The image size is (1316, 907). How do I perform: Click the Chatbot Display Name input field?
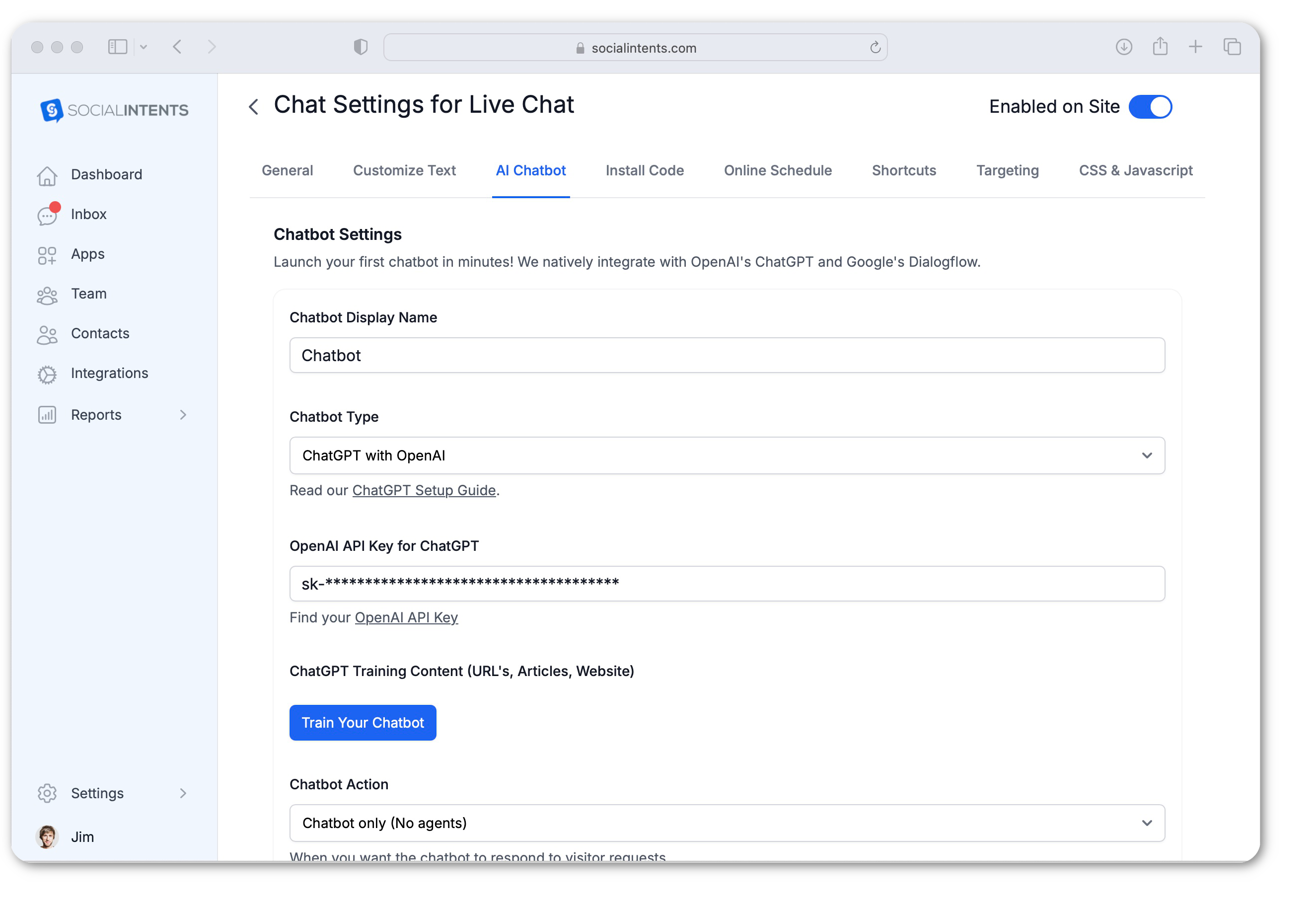click(727, 355)
